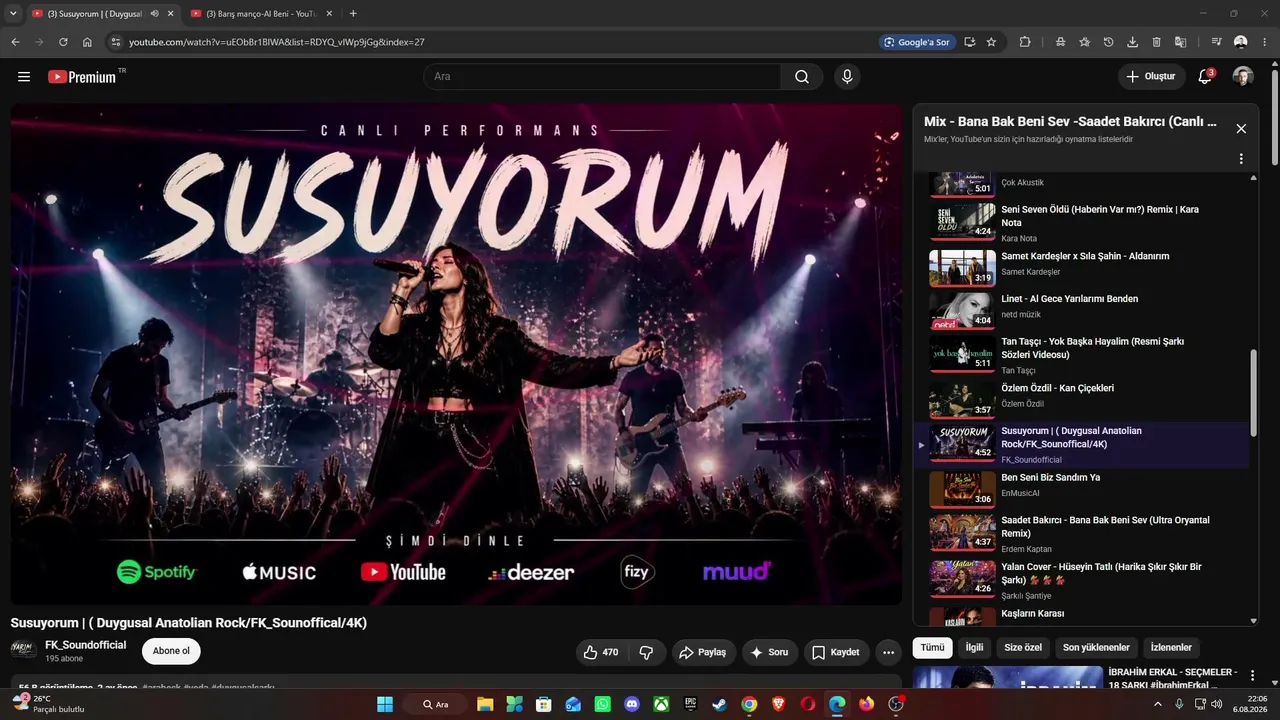Viewport: 1280px width, 720px height.
Task: Open browser history clock icon
Action: (x=1108, y=42)
